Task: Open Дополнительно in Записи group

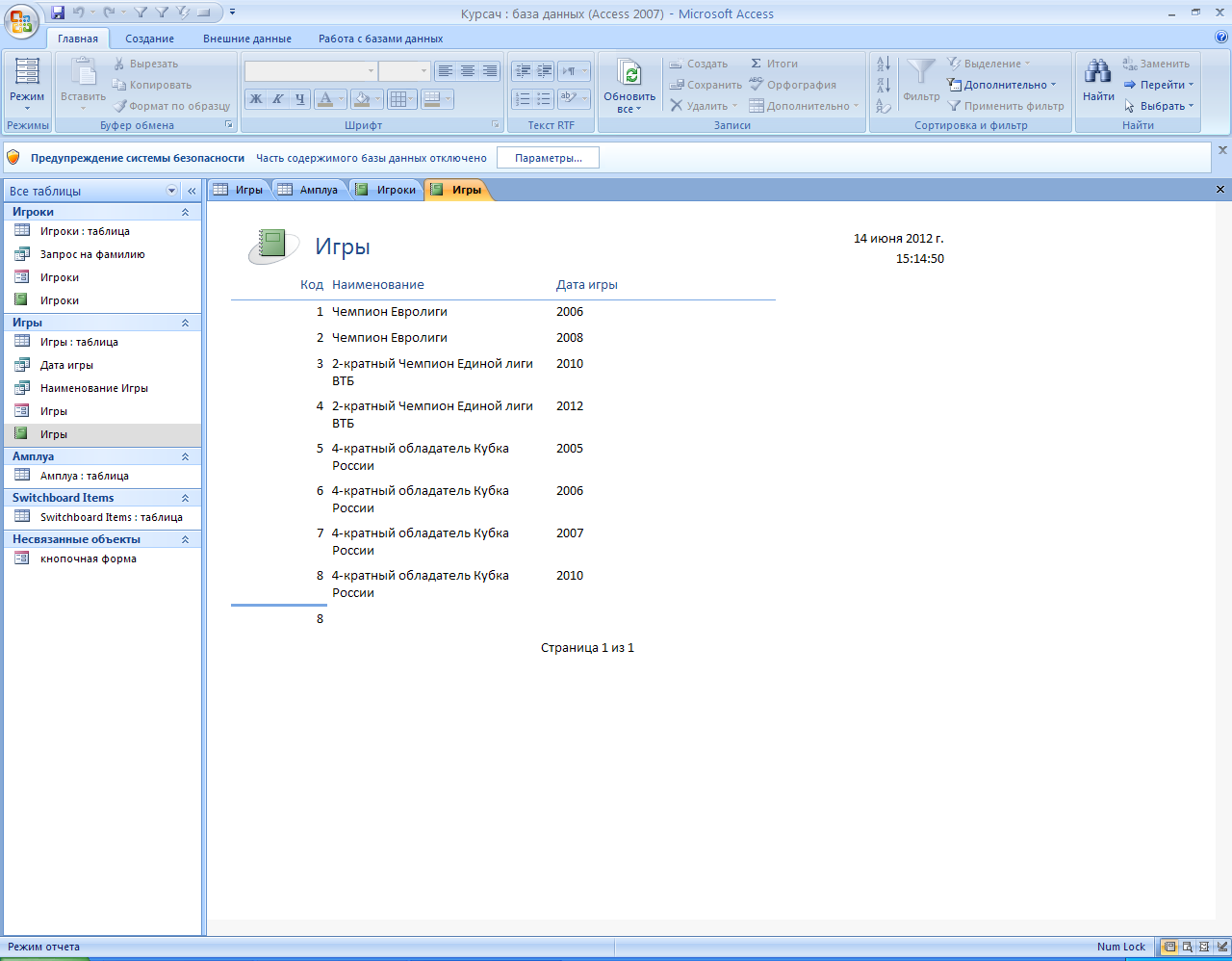Action: click(x=804, y=106)
